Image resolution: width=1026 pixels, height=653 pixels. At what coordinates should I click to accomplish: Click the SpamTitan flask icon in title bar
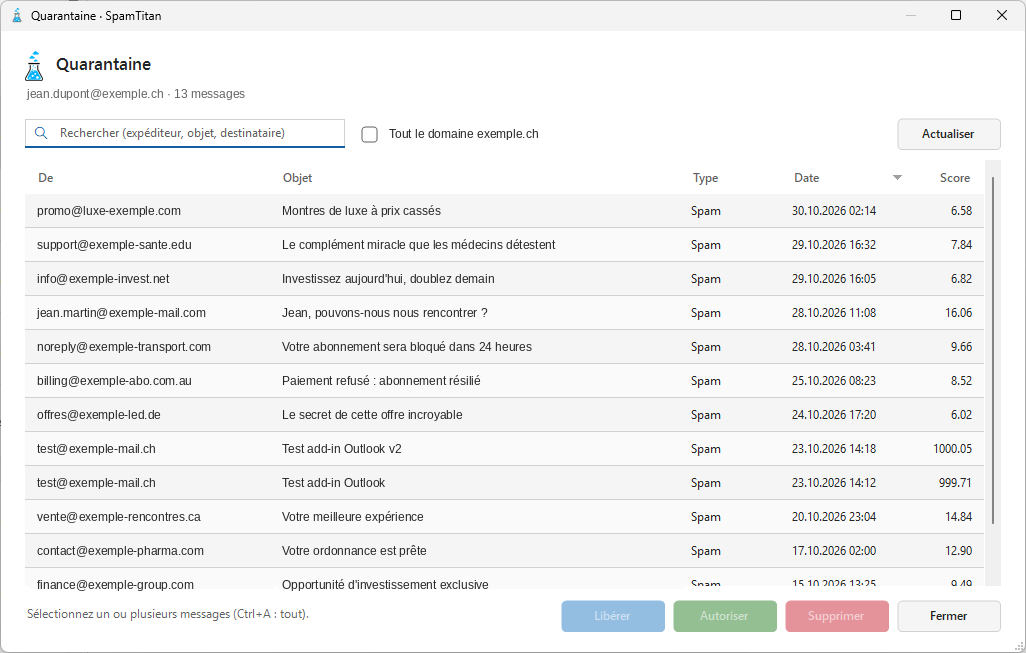pos(17,16)
